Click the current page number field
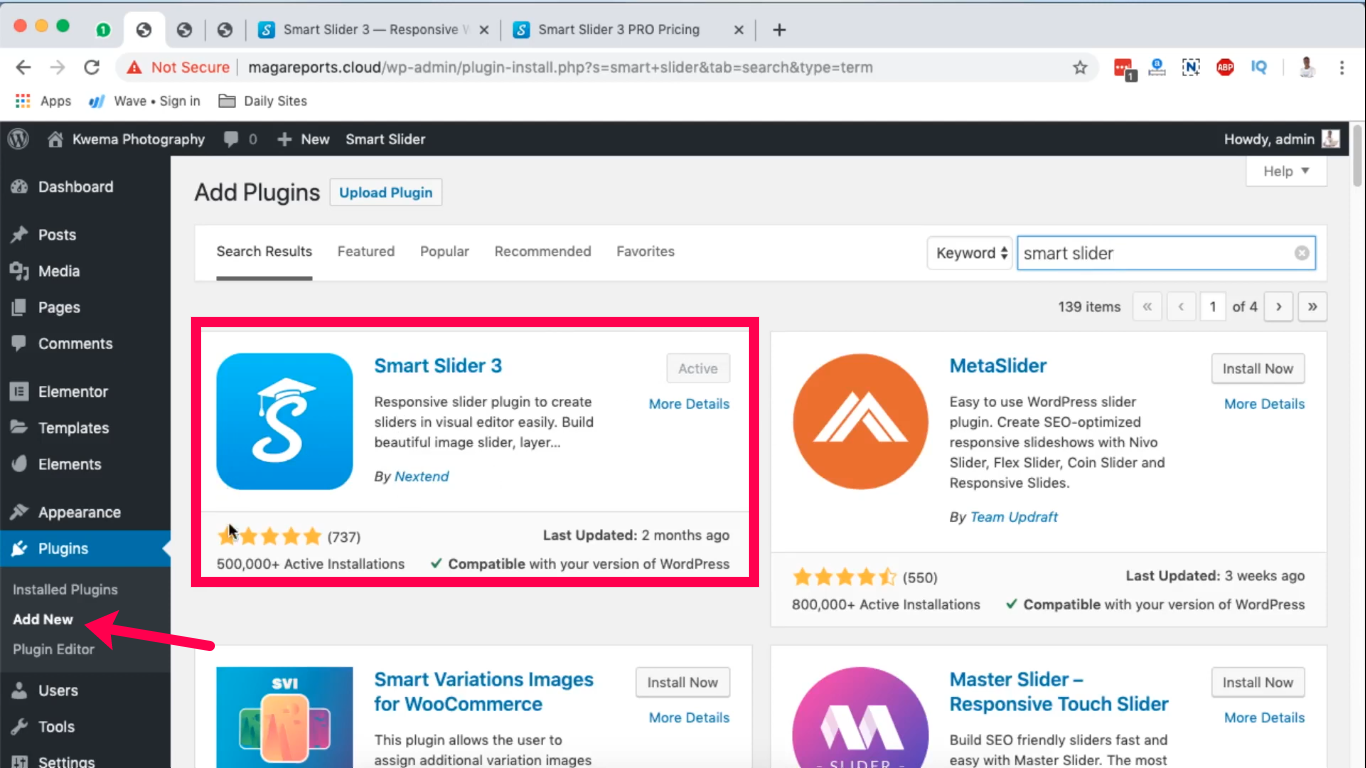Screen dimensions: 1366x768 (x=1213, y=307)
